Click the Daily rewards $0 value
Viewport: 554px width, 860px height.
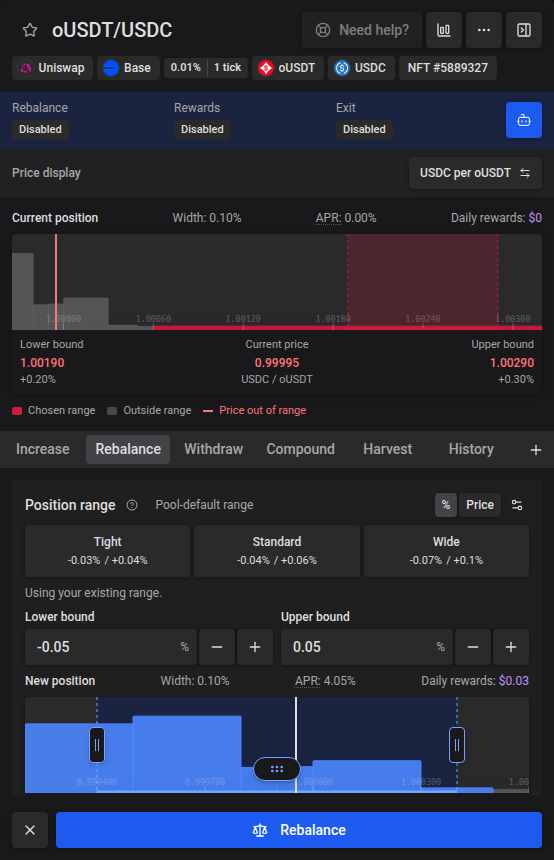(x=535, y=218)
